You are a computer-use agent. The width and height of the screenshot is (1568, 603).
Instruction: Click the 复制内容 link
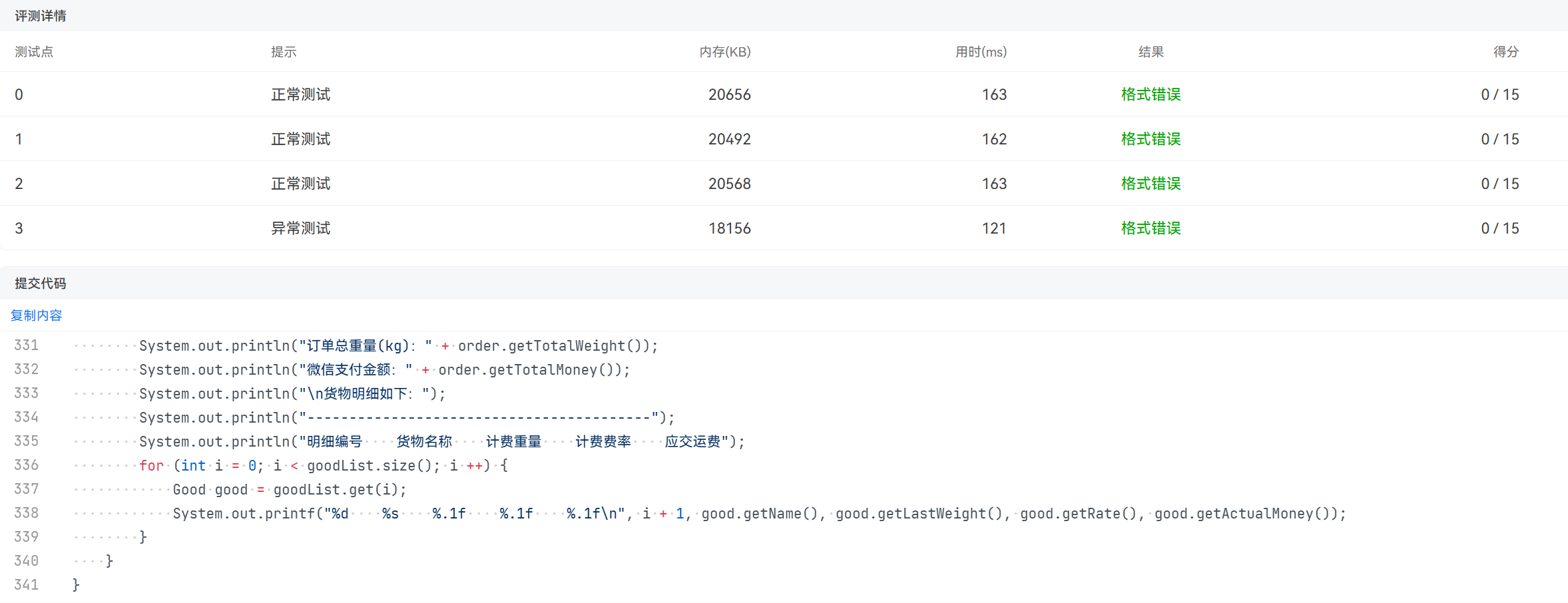(37, 315)
